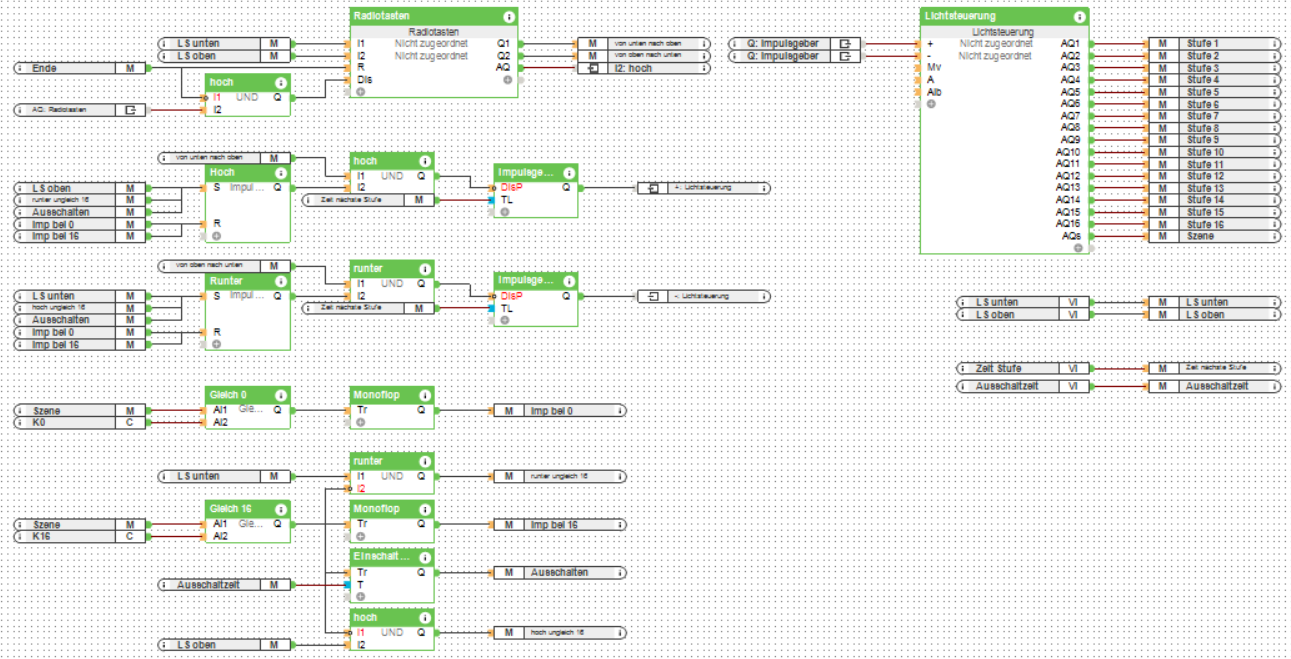Click small info icon on Ende memory flag

pyautogui.click(x=22, y=68)
